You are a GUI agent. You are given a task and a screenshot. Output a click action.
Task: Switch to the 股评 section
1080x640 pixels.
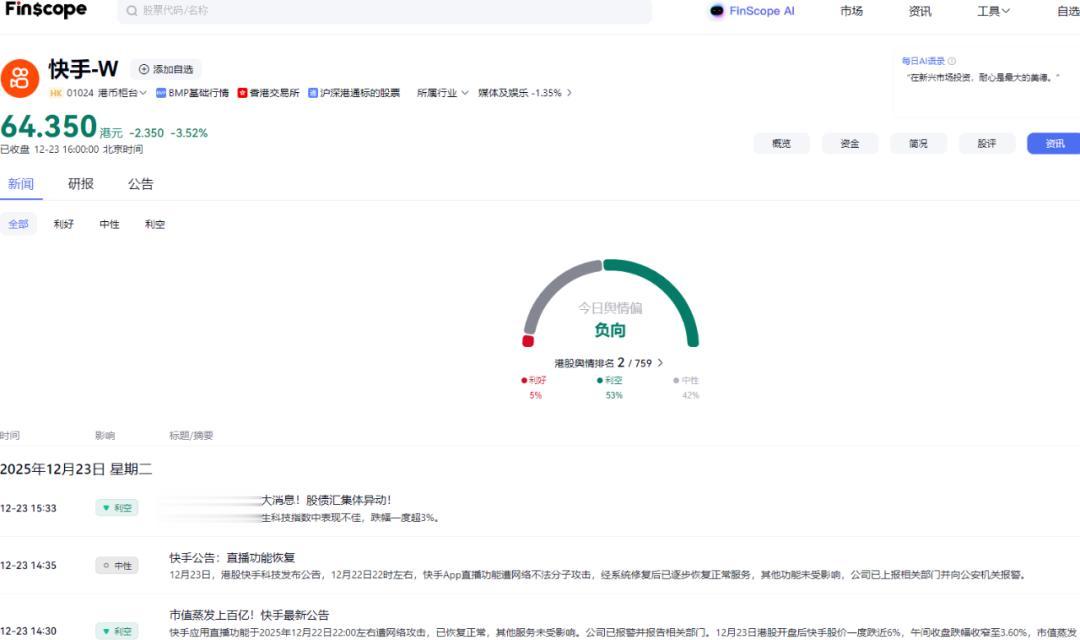[986, 143]
